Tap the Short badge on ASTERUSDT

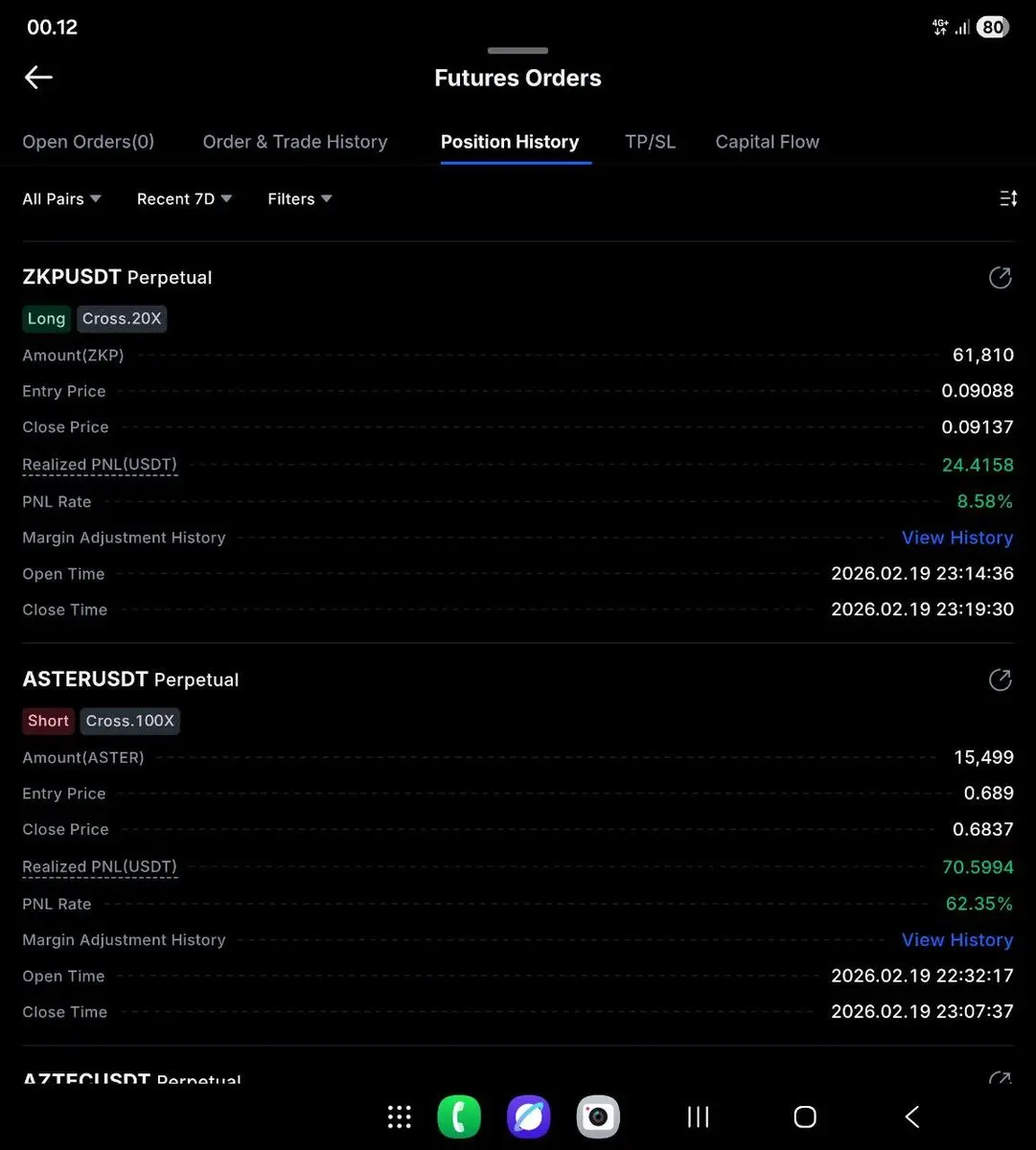click(x=48, y=722)
